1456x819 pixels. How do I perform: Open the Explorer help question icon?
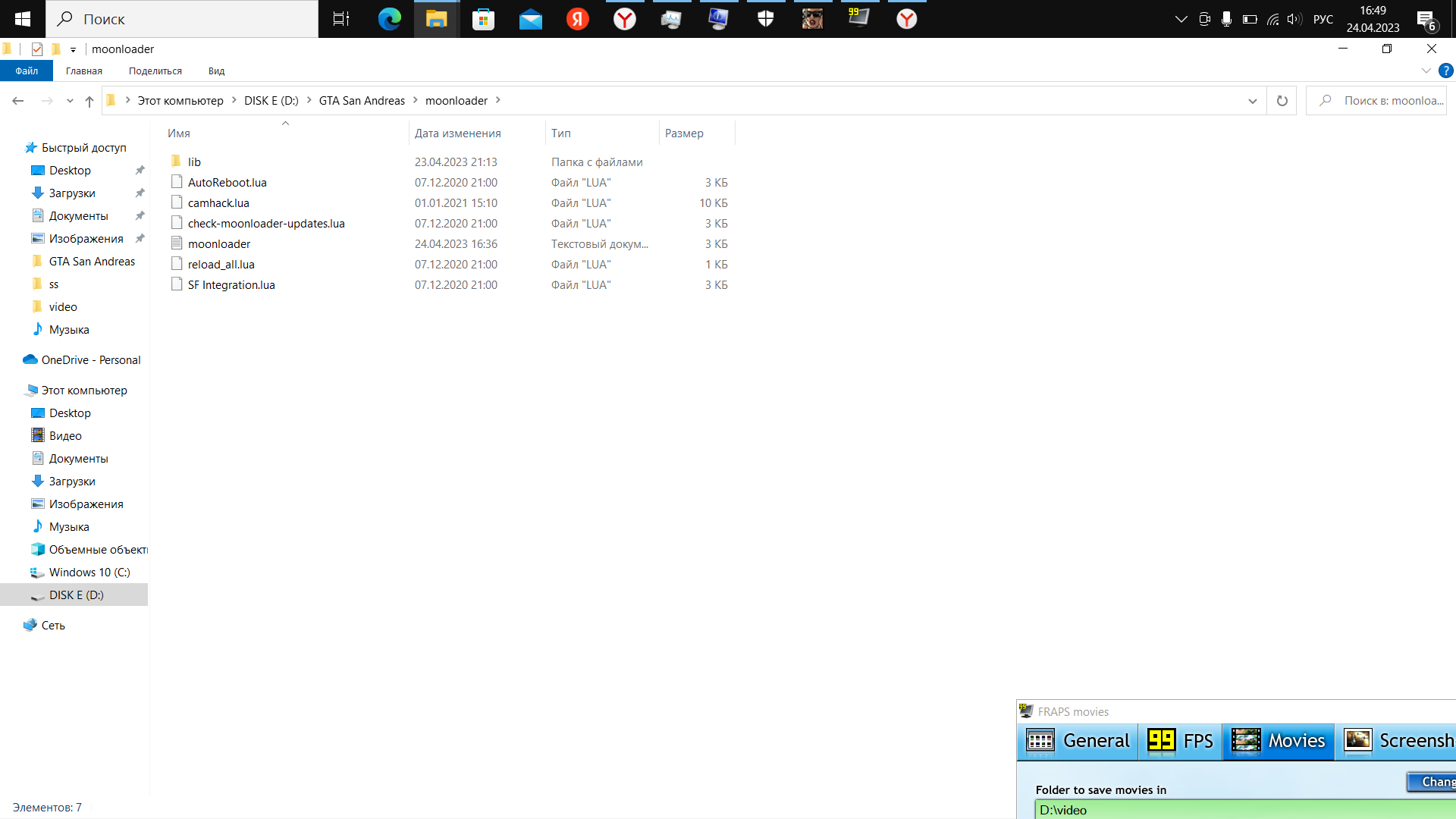1446,71
